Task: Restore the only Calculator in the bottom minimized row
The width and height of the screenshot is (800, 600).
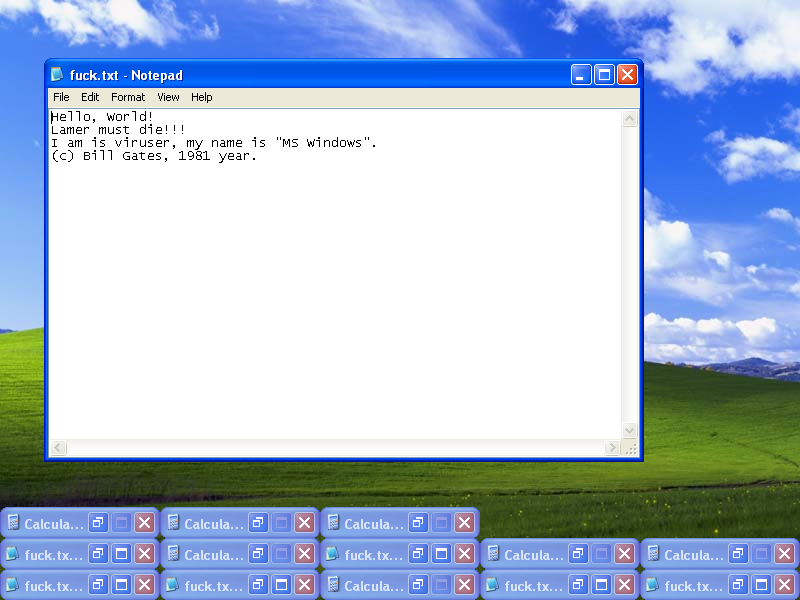Action: (417, 586)
